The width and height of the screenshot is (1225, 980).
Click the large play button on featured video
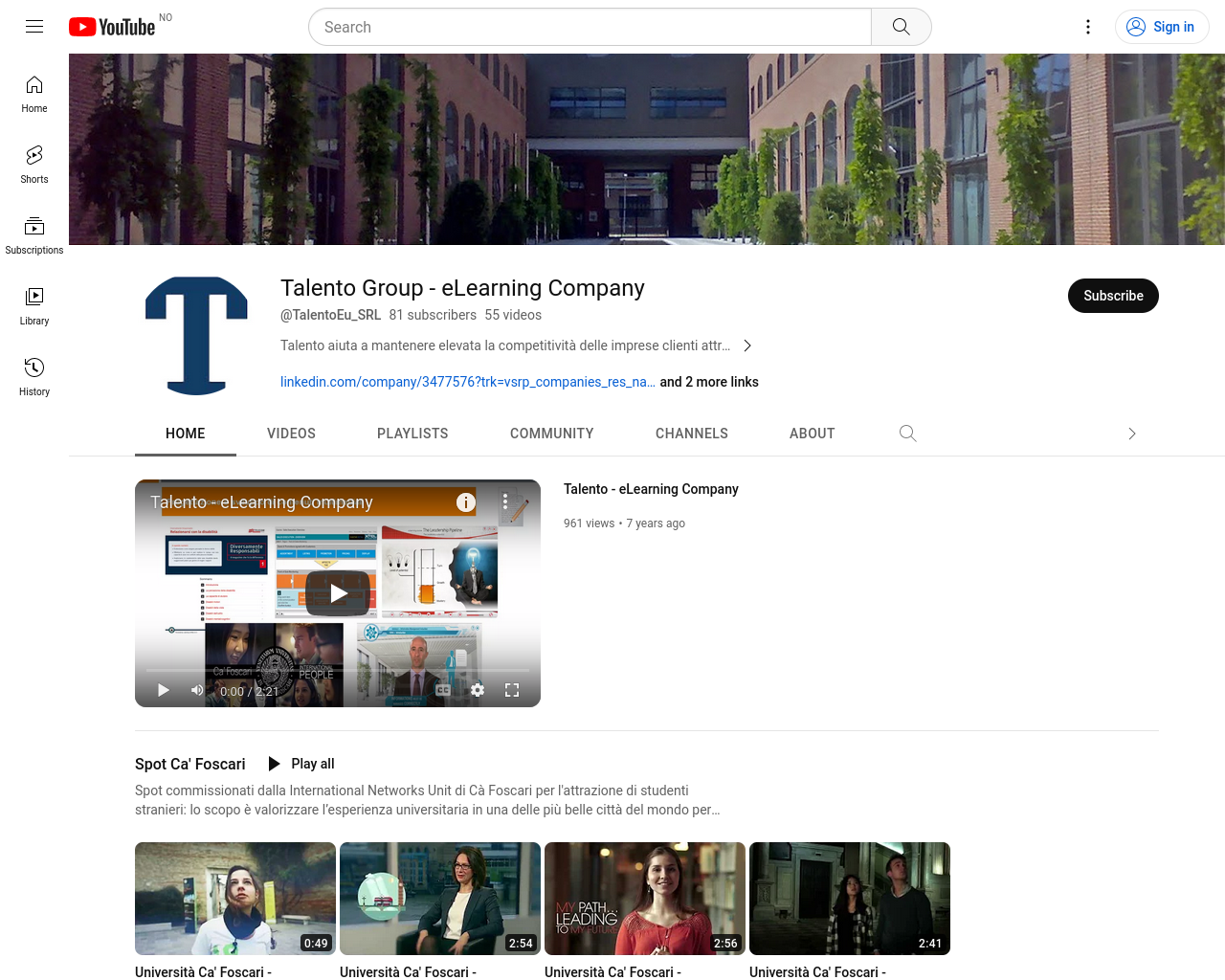point(338,593)
